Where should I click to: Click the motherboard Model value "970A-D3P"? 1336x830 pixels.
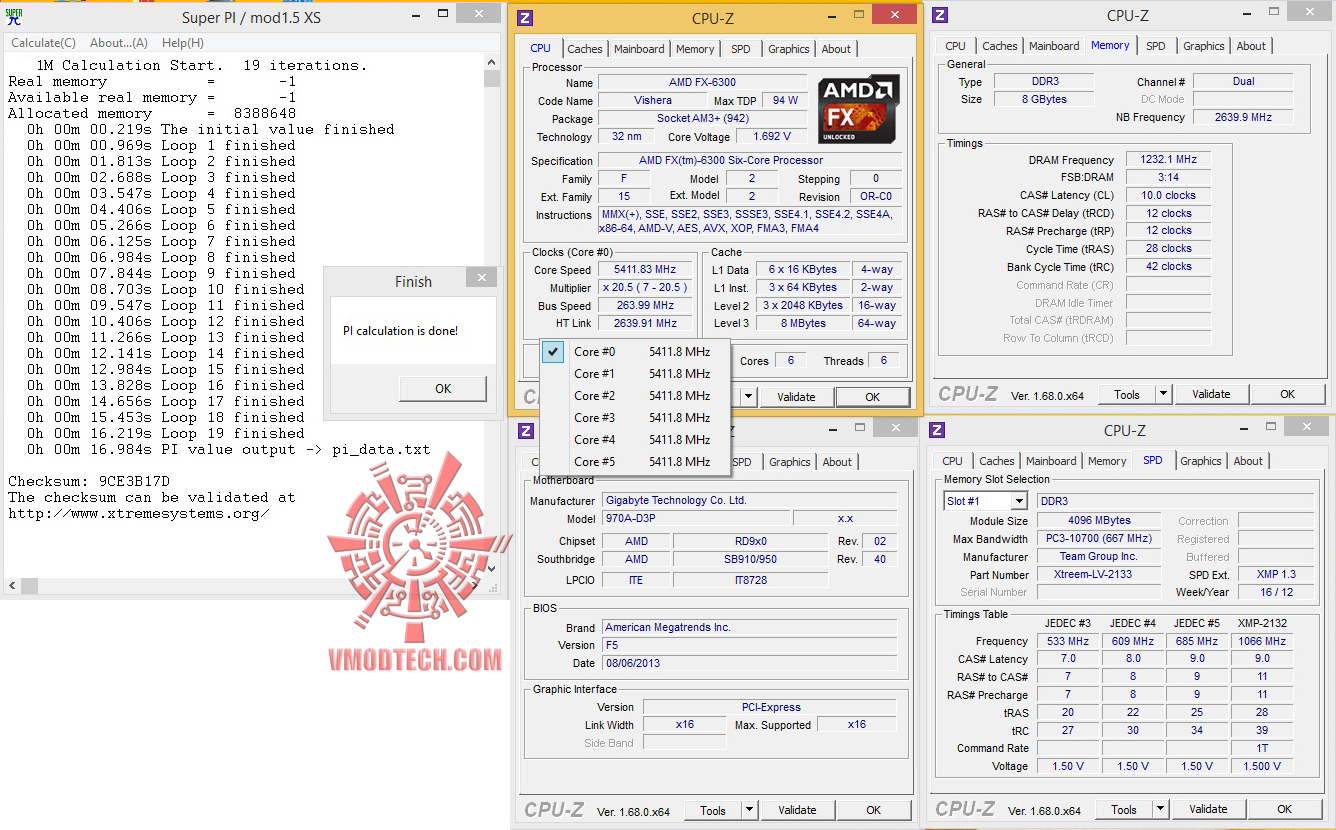click(695, 518)
